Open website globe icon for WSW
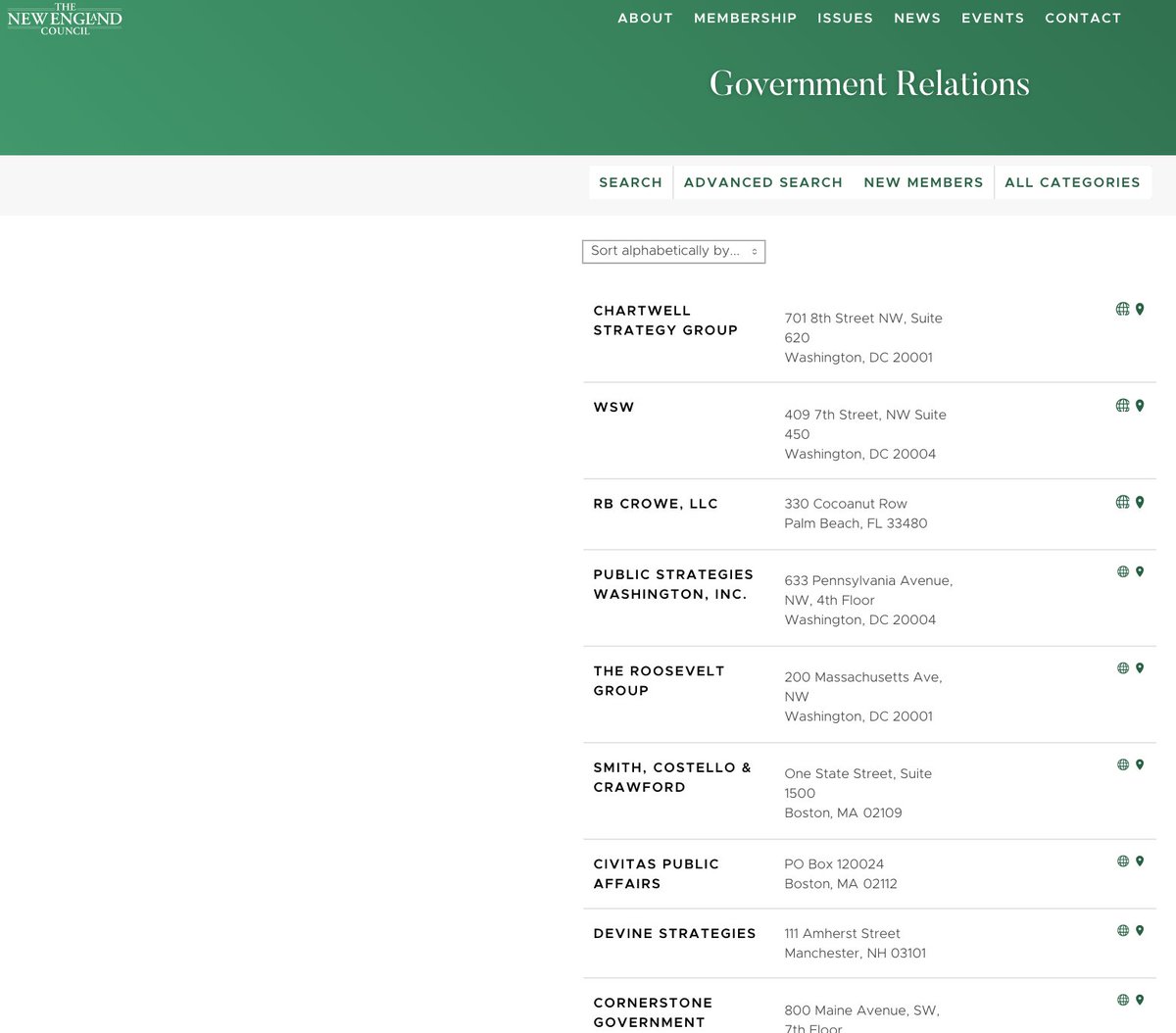Screen dimensions: 1176x1033 [x=1123, y=405]
